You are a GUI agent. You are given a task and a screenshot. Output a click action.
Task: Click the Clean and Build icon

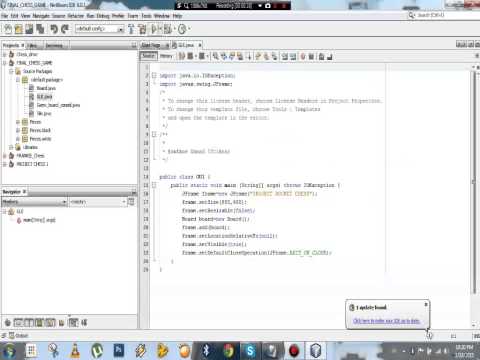click(x=142, y=29)
